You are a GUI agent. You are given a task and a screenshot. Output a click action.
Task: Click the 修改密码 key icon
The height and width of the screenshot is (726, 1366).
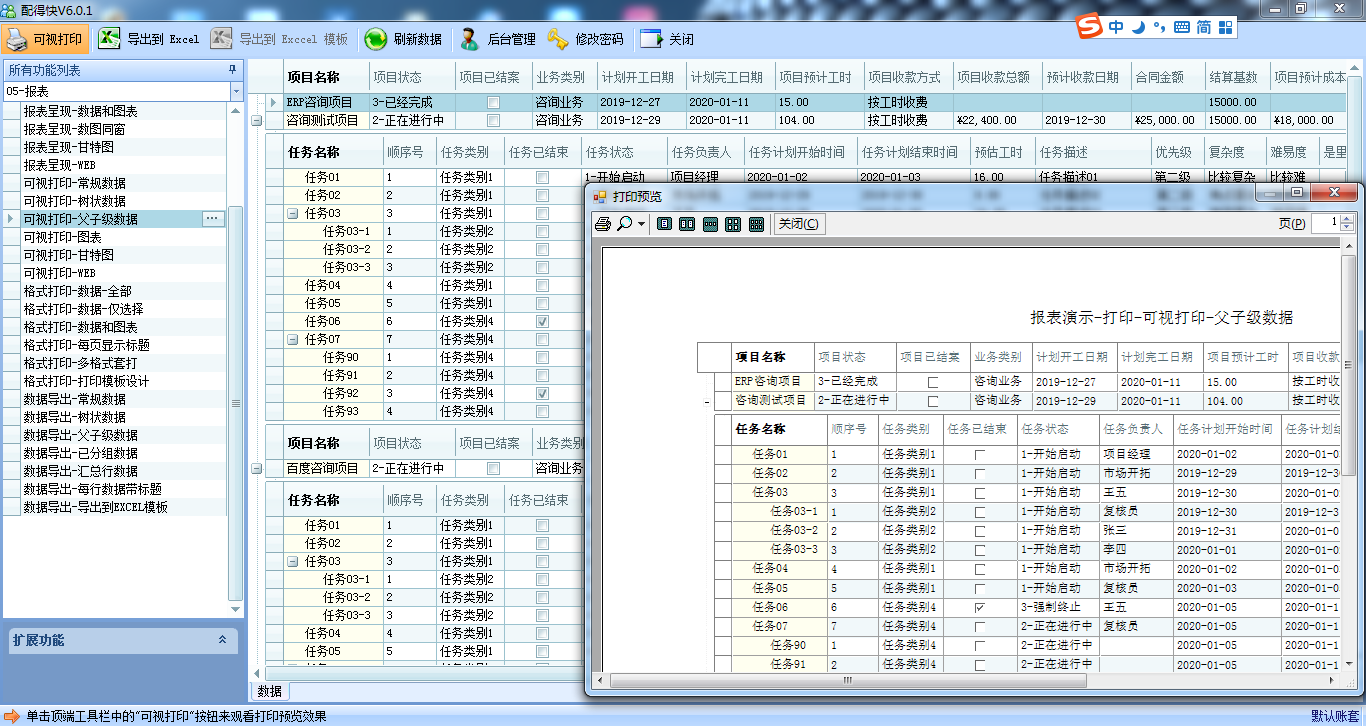557,39
